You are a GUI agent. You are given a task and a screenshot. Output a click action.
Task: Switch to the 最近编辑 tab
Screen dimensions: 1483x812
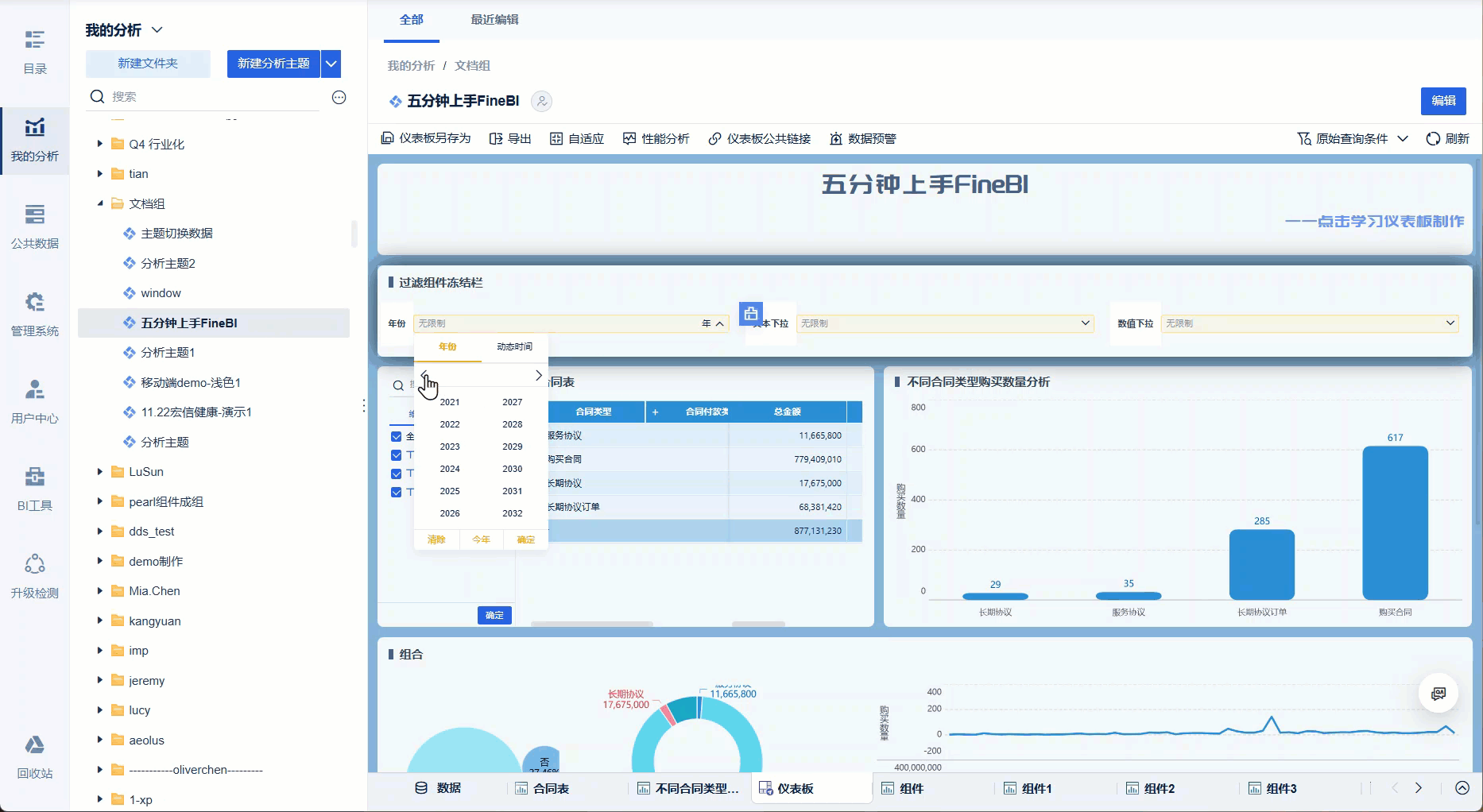(494, 20)
